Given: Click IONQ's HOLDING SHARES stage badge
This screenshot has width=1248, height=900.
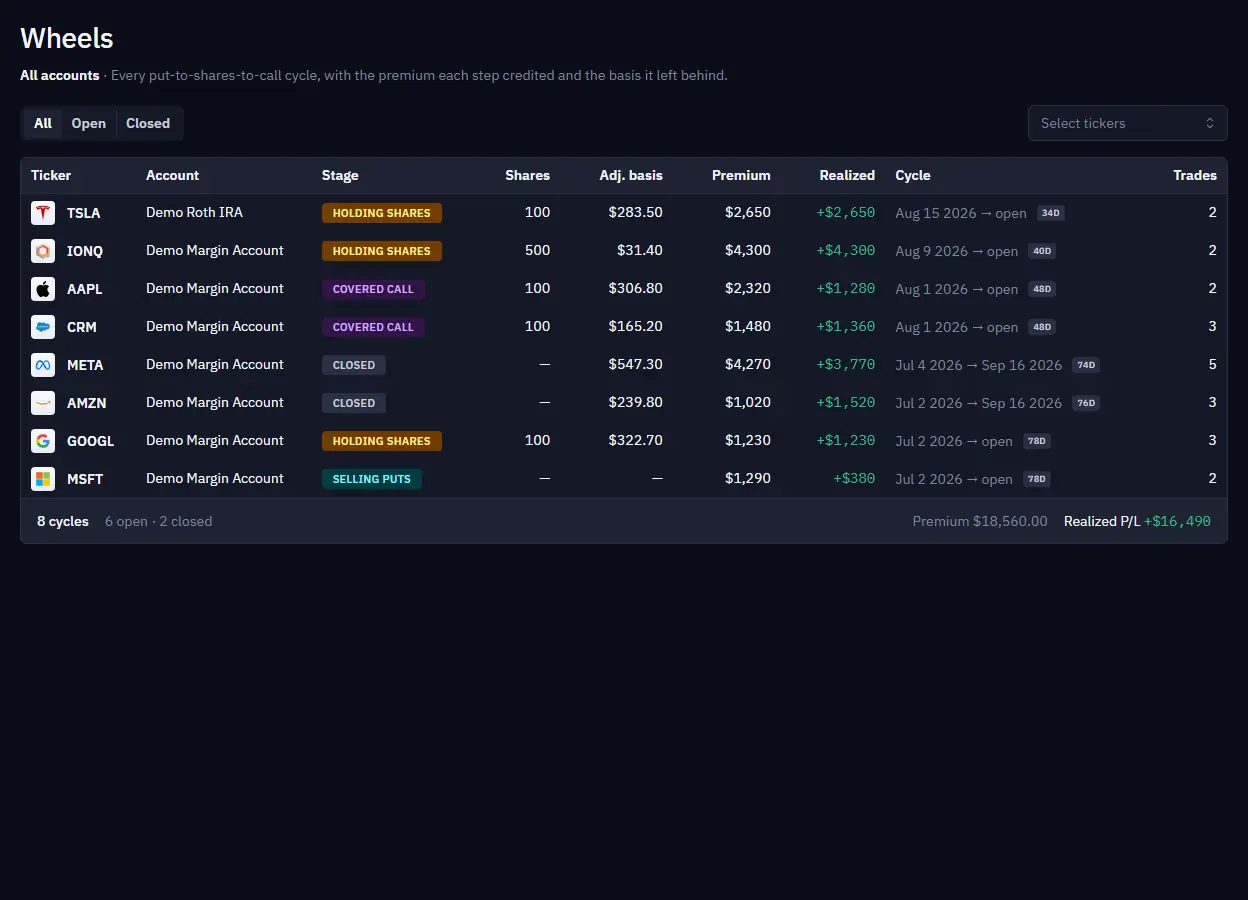Looking at the screenshot, I should (382, 251).
